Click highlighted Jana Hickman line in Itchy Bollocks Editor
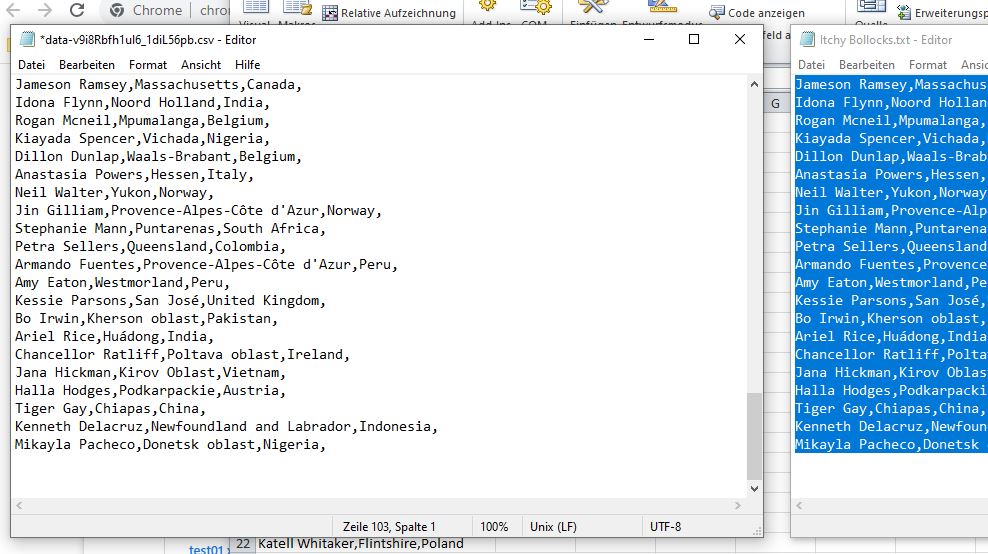Screen dimensions: 988x554 (891, 372)
